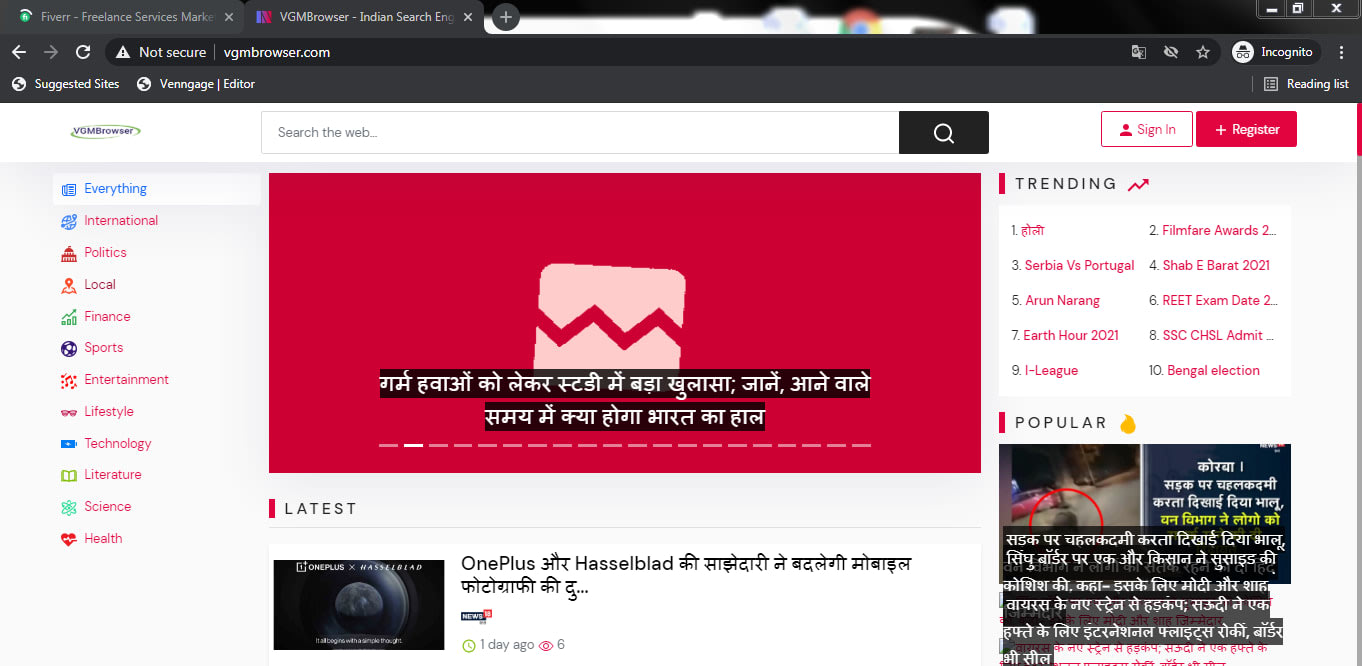Open the Entertainment category
This screenshot has width=1362, height=666.
(126, 380)
